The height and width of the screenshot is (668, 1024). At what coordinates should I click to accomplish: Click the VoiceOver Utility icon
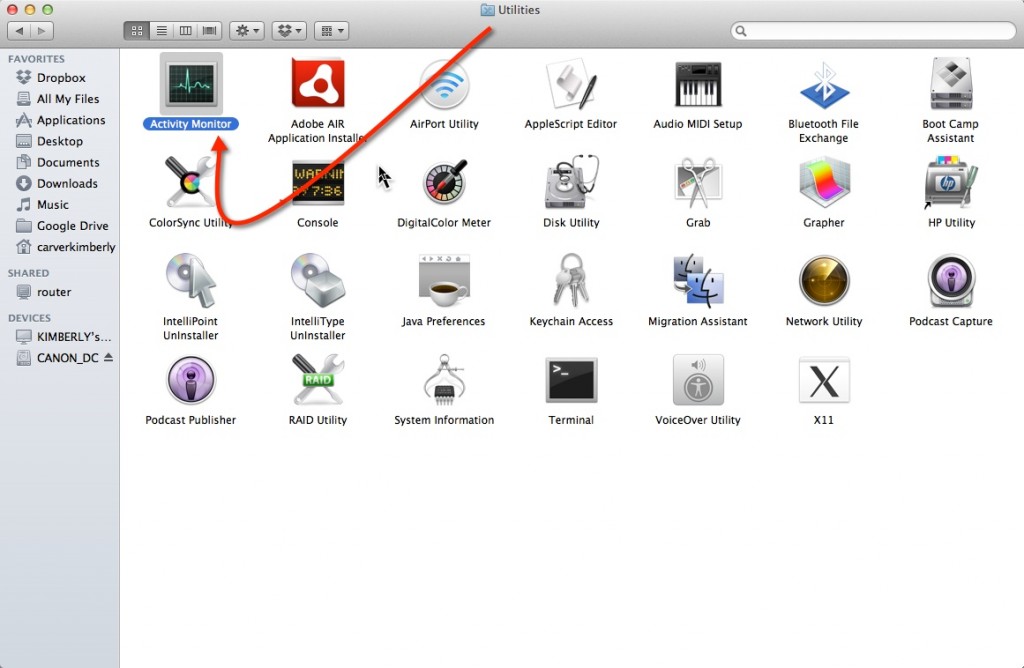pos(697,379)
